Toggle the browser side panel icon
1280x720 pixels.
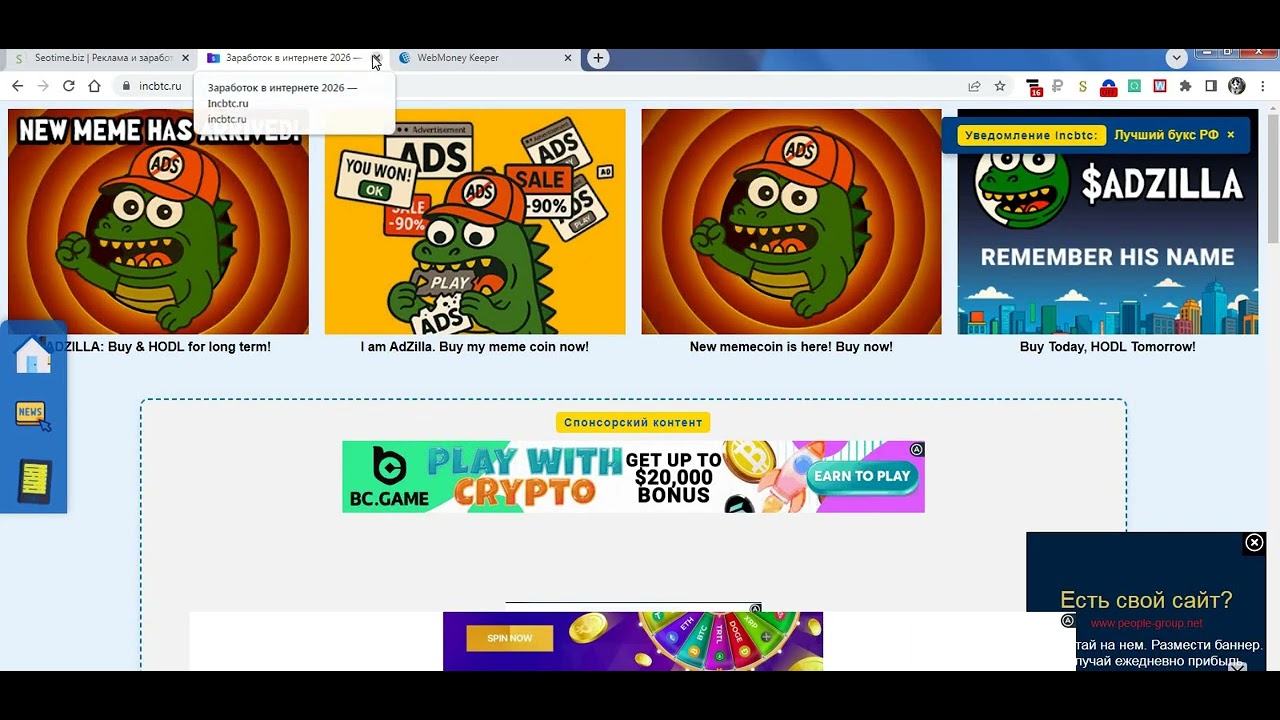pos(1211,86)
